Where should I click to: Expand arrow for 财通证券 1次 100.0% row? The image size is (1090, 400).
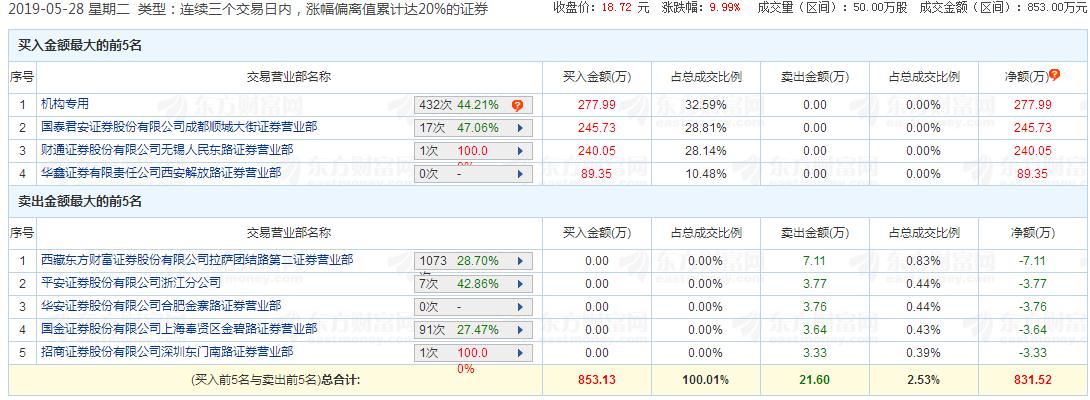click(x=518, y=151)
